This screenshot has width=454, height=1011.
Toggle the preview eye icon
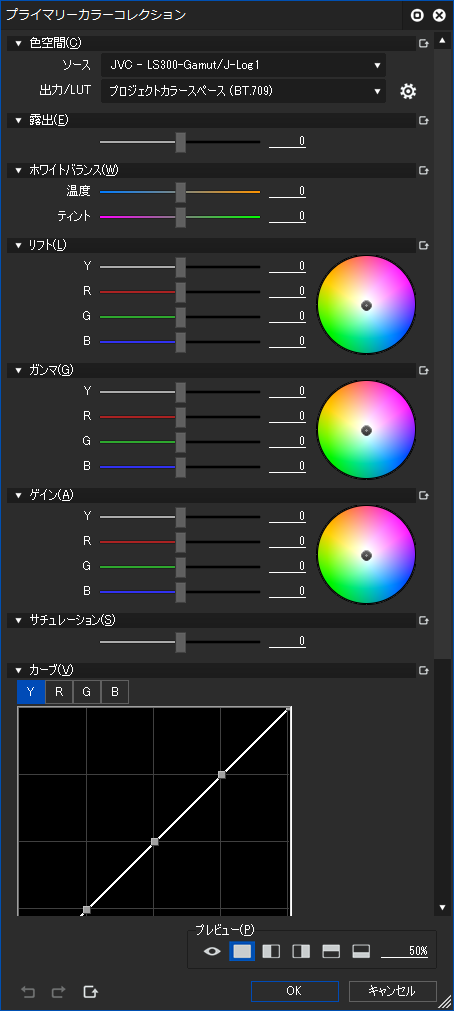[x=212, y=951]
